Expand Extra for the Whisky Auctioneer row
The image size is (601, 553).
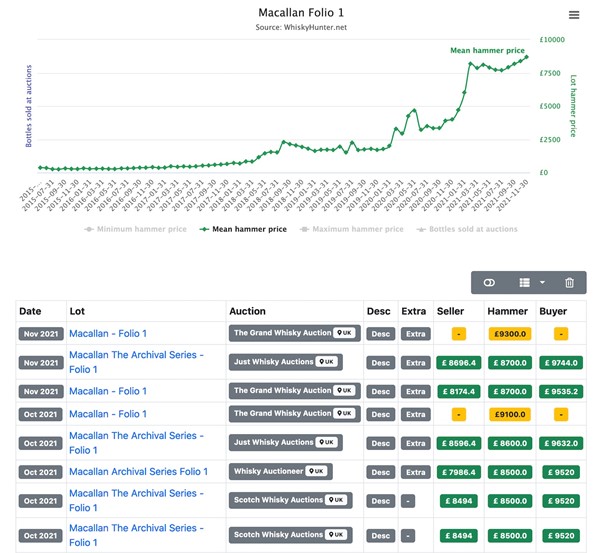(414, 471)
